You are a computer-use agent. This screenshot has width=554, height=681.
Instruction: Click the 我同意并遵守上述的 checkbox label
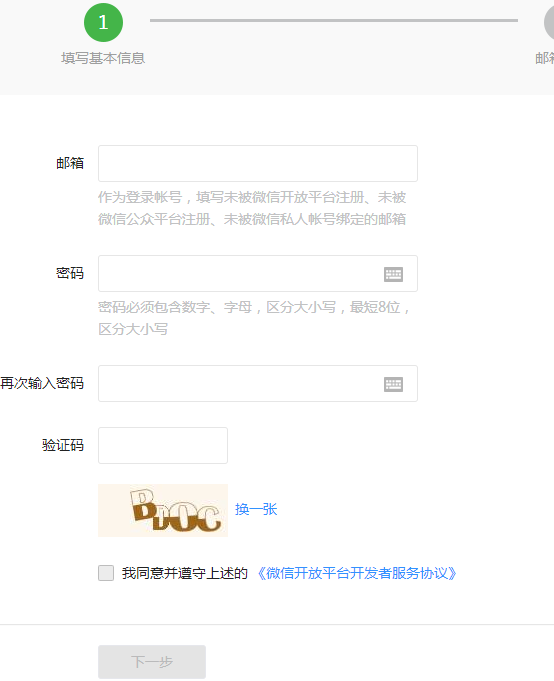pos(185,573)
